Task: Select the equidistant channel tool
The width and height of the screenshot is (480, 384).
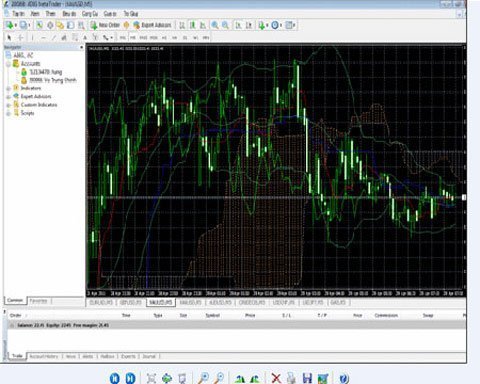Action: [x=64, y=38]
